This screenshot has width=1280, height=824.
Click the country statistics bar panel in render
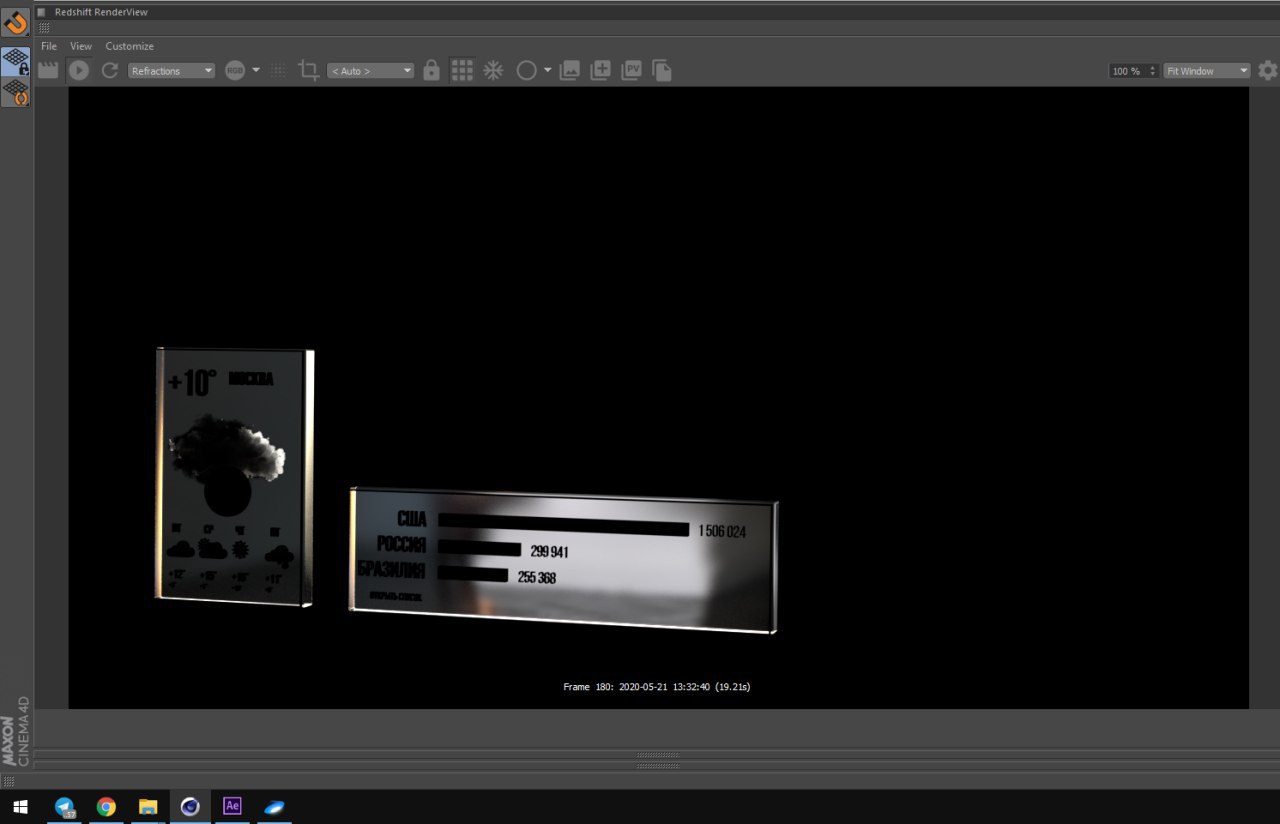tap(563, 560)
